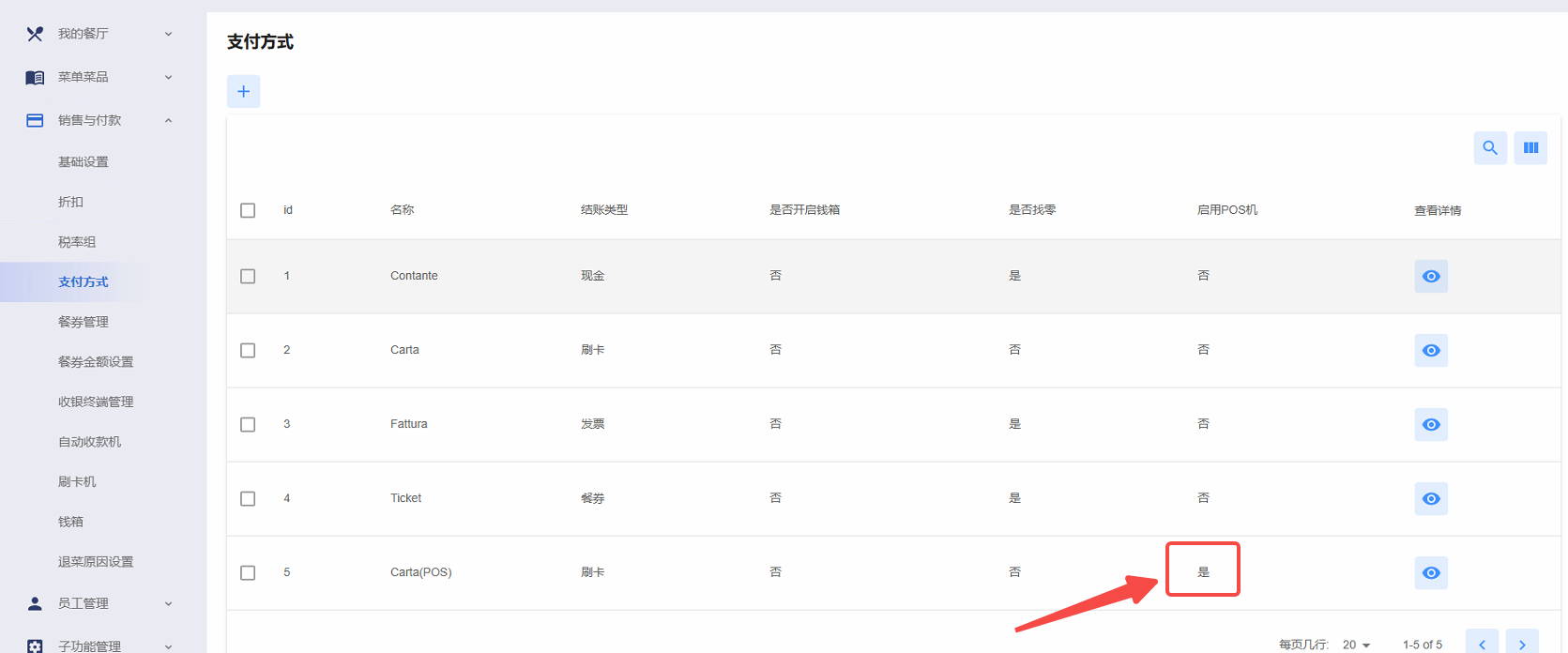Click the plus icon to add payment method

(243, 91)
